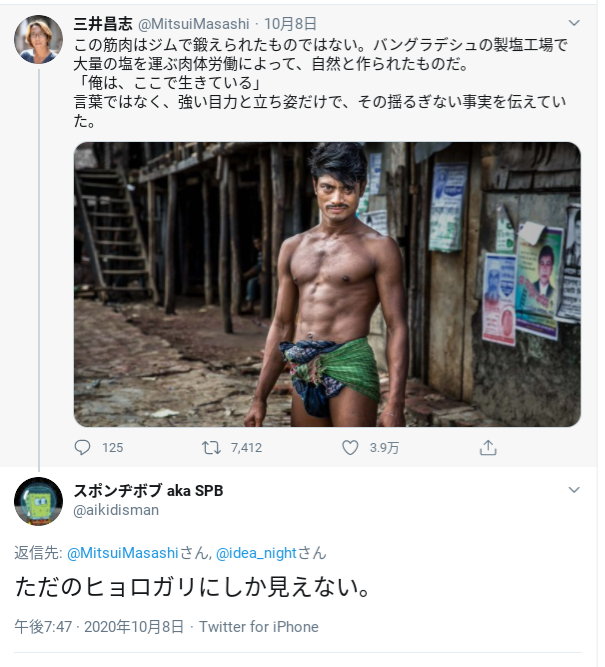
Task: Click the @aikidisman handle
Action: coord(116,510)
